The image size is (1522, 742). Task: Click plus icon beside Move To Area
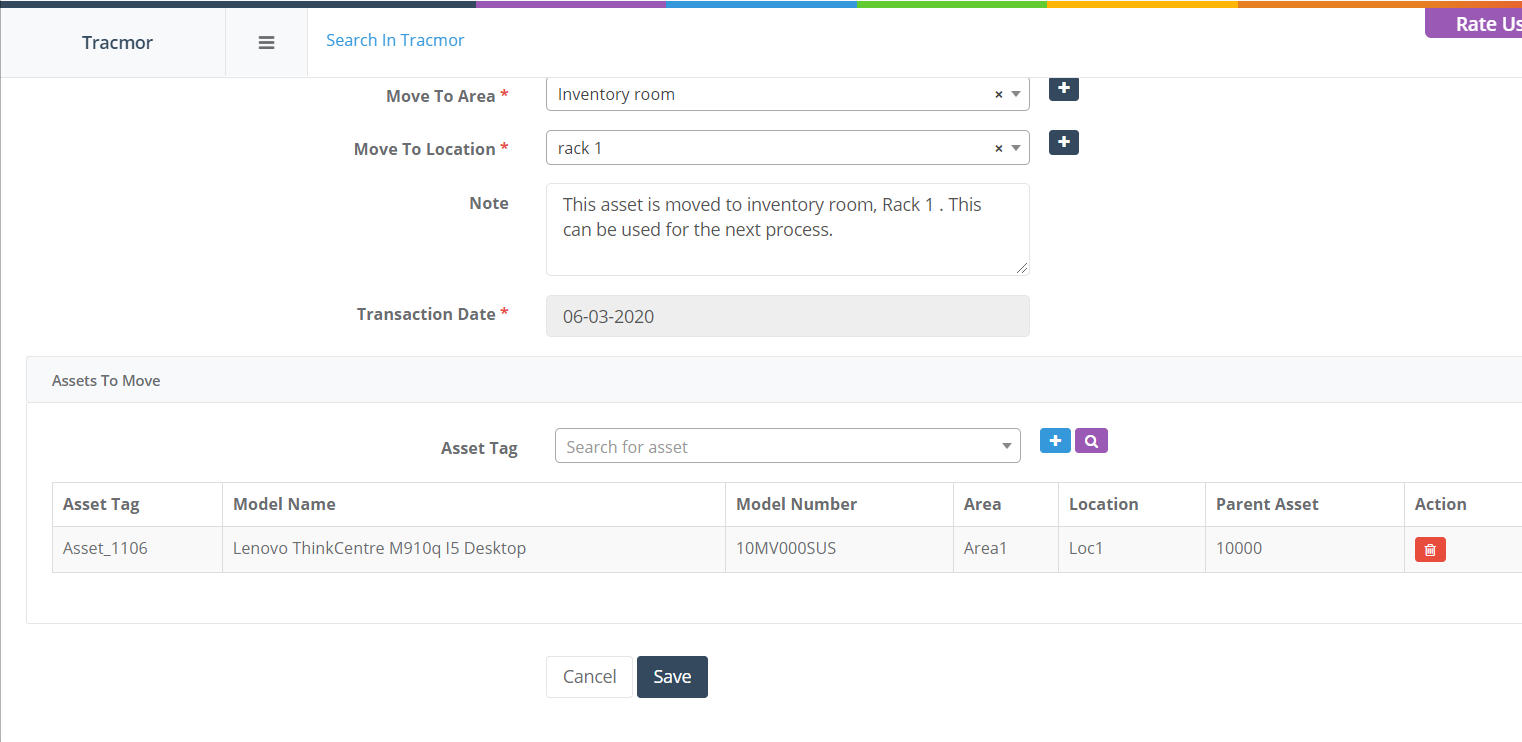1063,89
